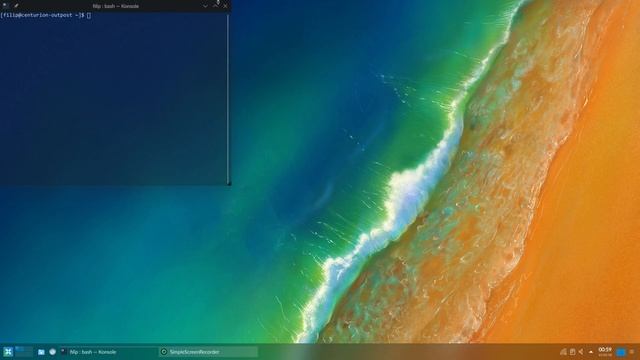Open the panel settings hamburger icon
This screenshot has height=360, width=640.
tap(632, 352)
